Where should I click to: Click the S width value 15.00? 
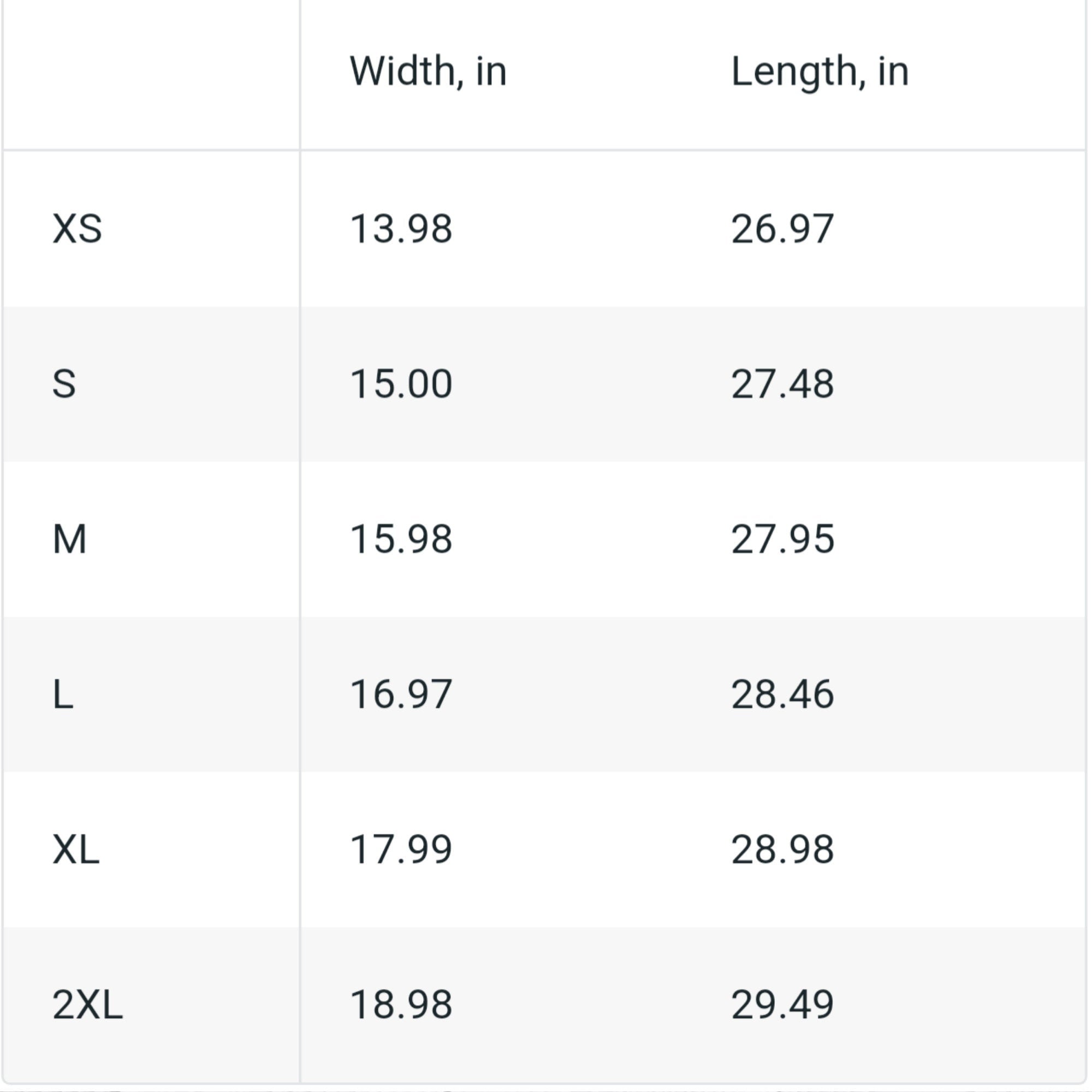pyautogui.click(x=401, y=384)
